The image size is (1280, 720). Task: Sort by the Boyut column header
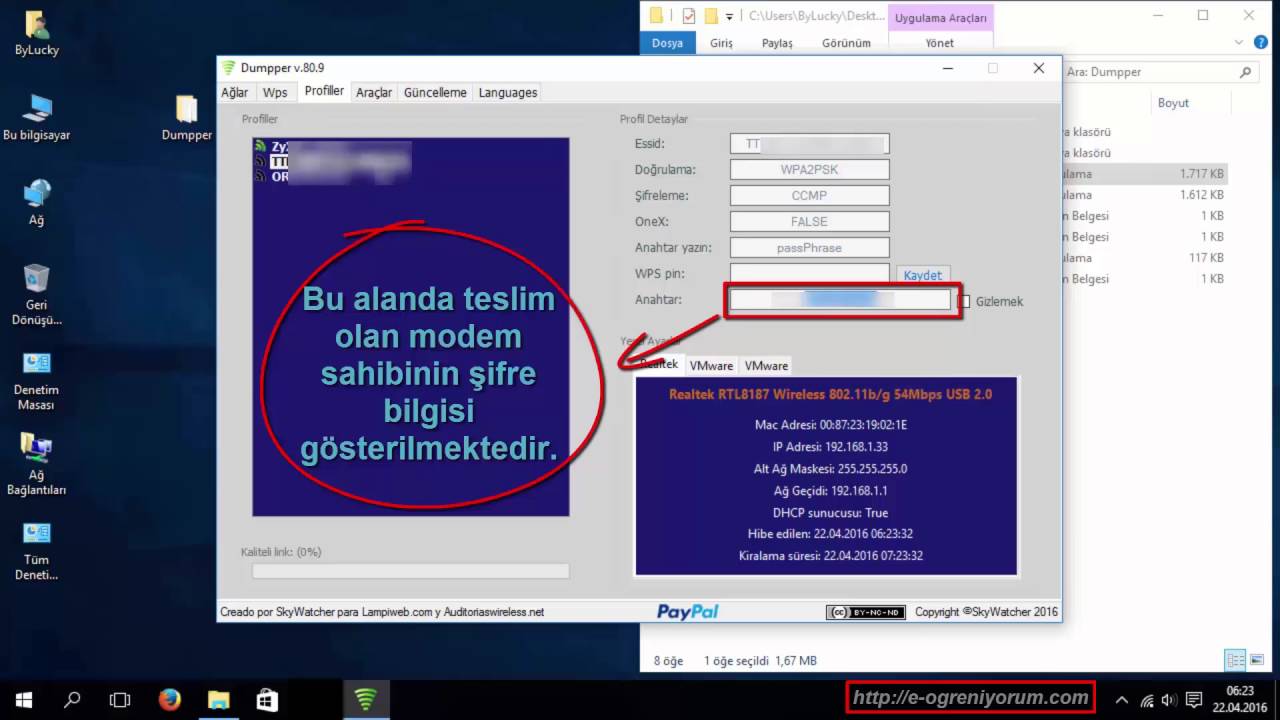click(x=1174, y=103)
